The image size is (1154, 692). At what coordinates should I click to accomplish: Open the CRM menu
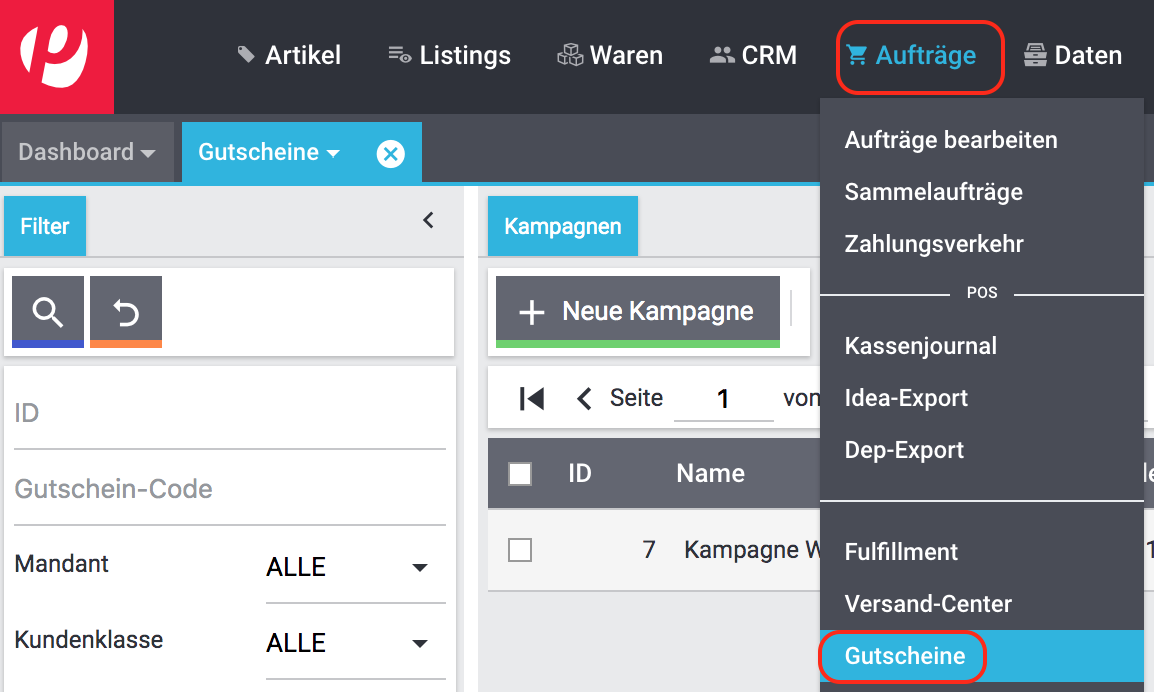pos(753,55)
